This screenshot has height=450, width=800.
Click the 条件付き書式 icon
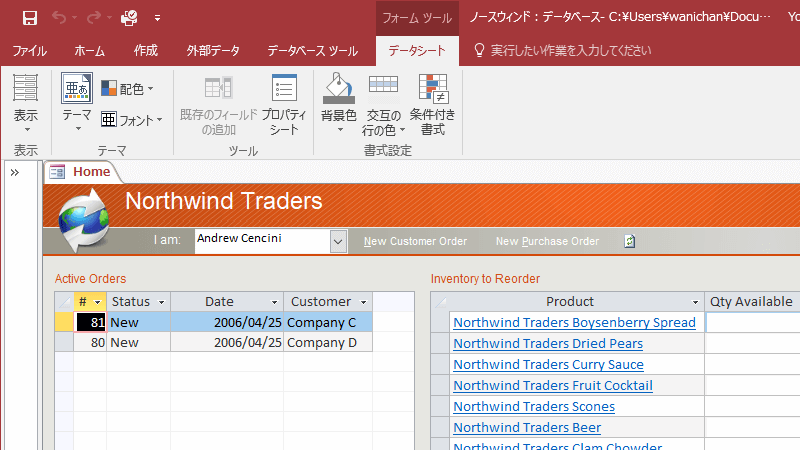pyautogui.click(x=433, y=88)
